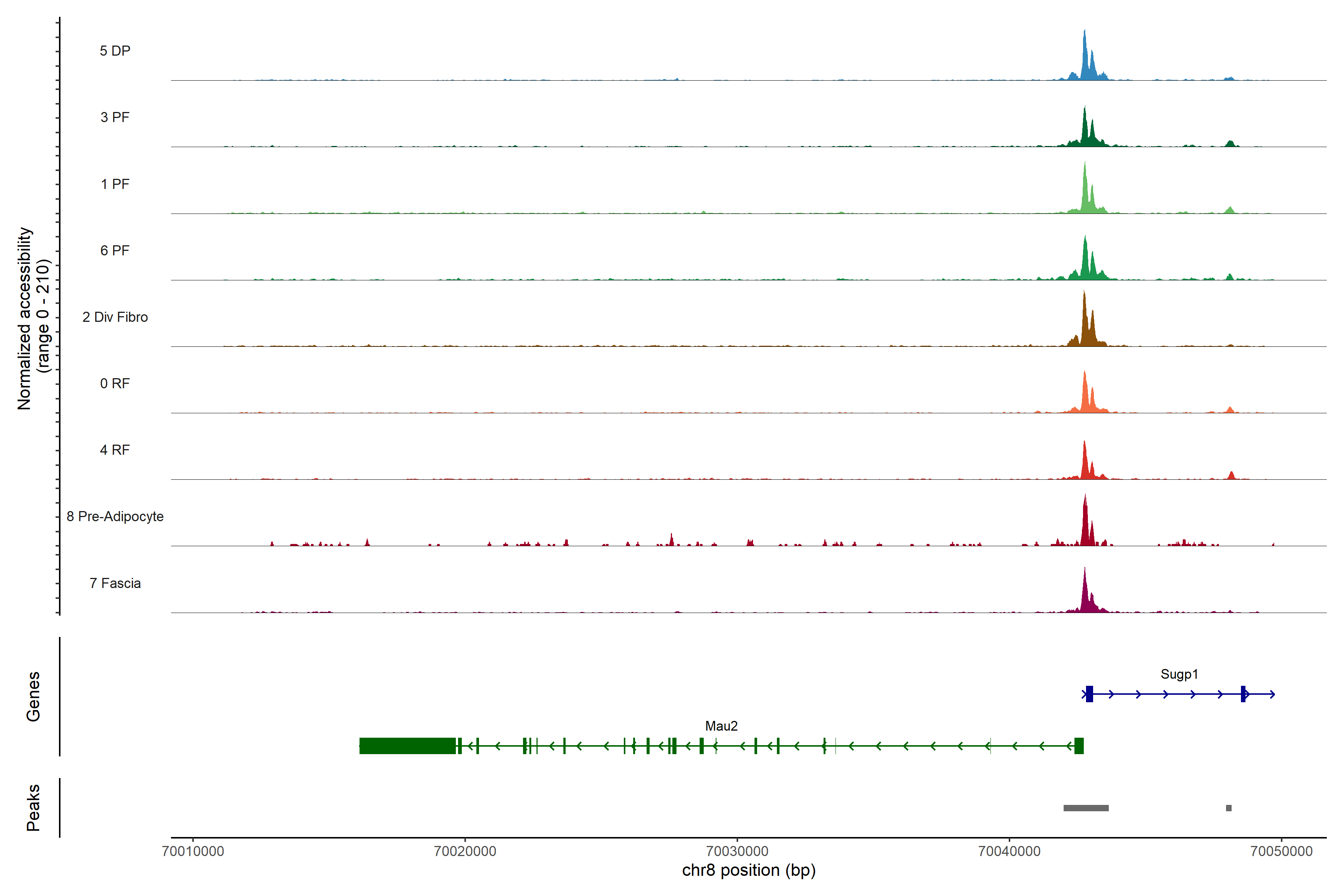Click the 2 Div Fibro track label

click(x=115, y=317)
